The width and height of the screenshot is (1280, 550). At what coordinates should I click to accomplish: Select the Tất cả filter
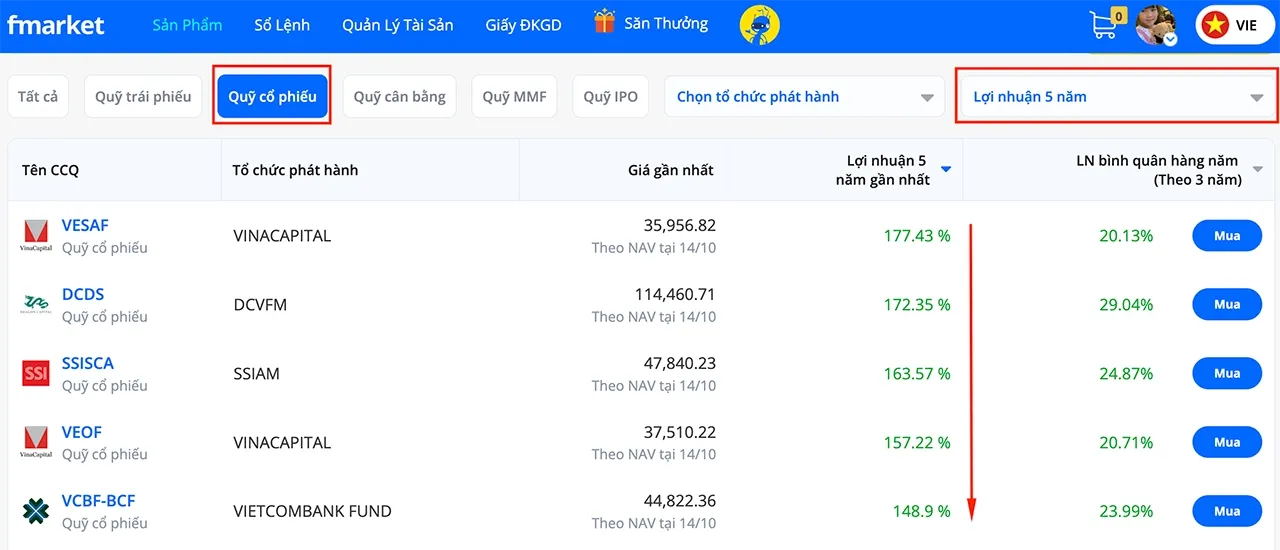(38, 97)
